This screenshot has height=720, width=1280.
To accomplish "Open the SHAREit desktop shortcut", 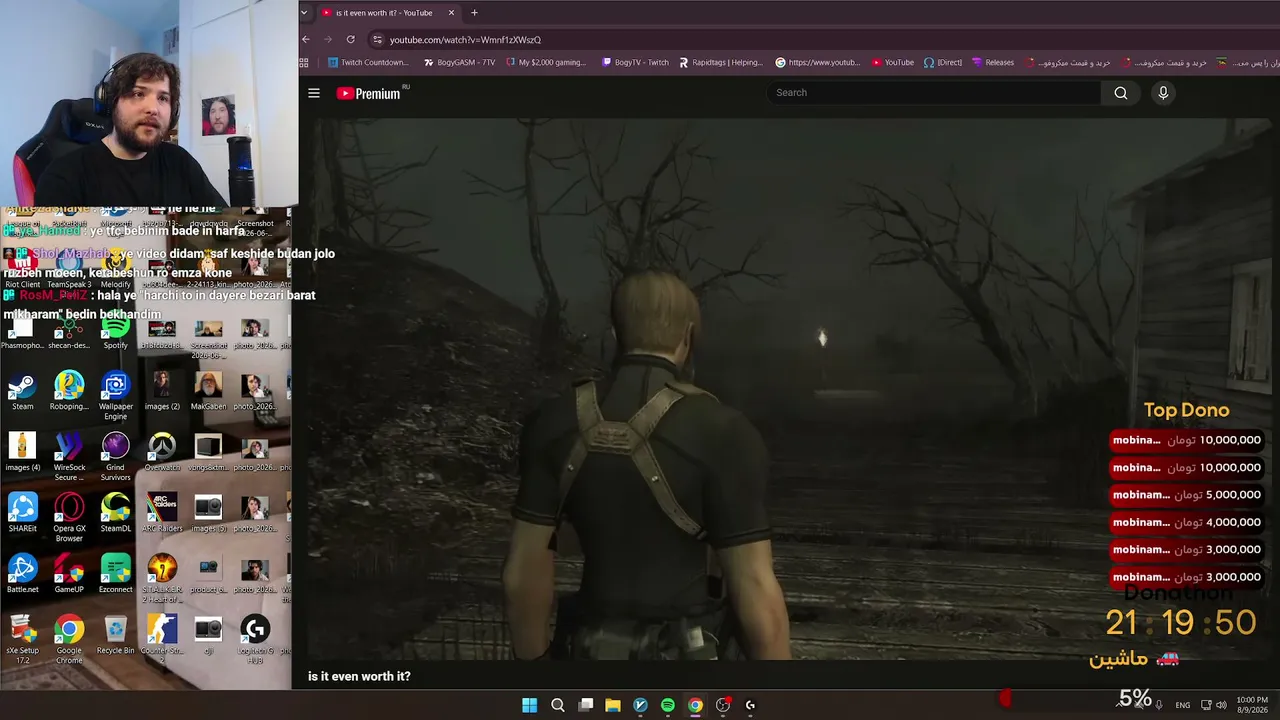I will (x=22, y=513).
